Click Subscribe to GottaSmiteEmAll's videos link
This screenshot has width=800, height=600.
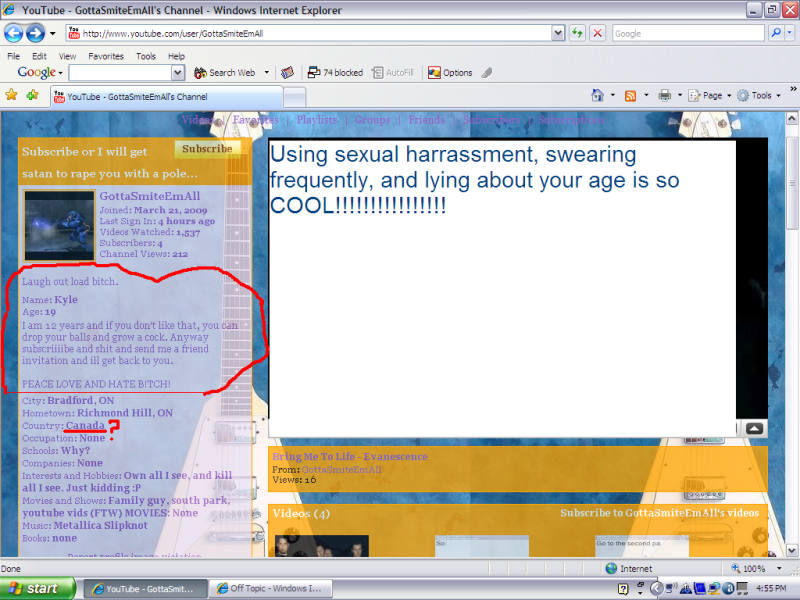coord(659,513)
